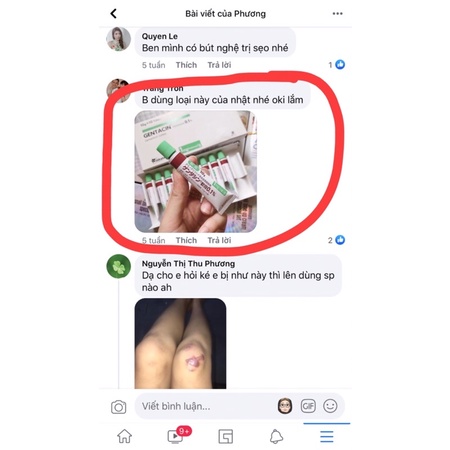The width and height of the screenshot is (450, 450).
Task: Open Nguyễn Thị Thu Phương's profile name
Action: point(188,264)
